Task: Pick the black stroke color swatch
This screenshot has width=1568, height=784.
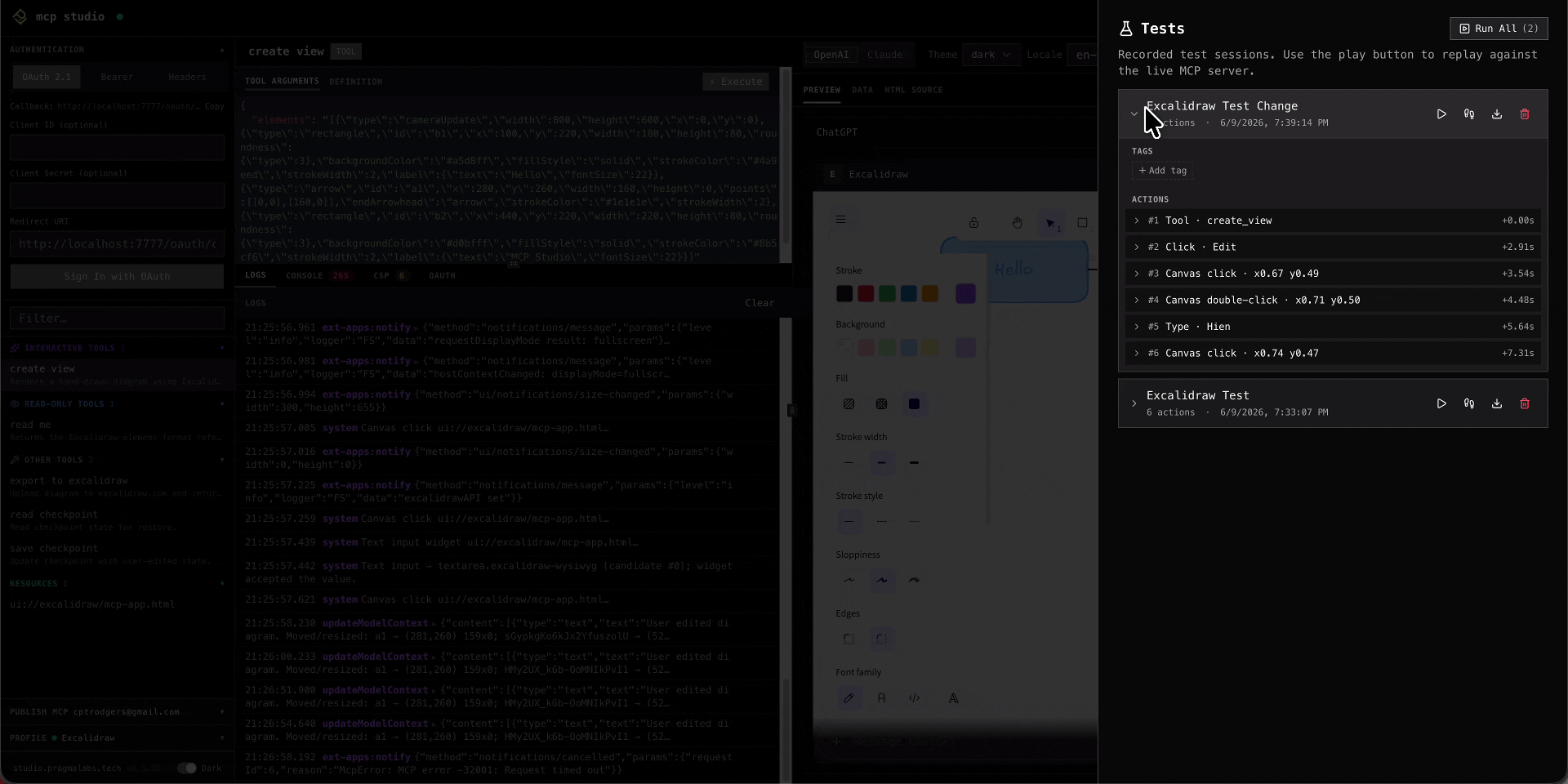Action: (x=844, y=294)
